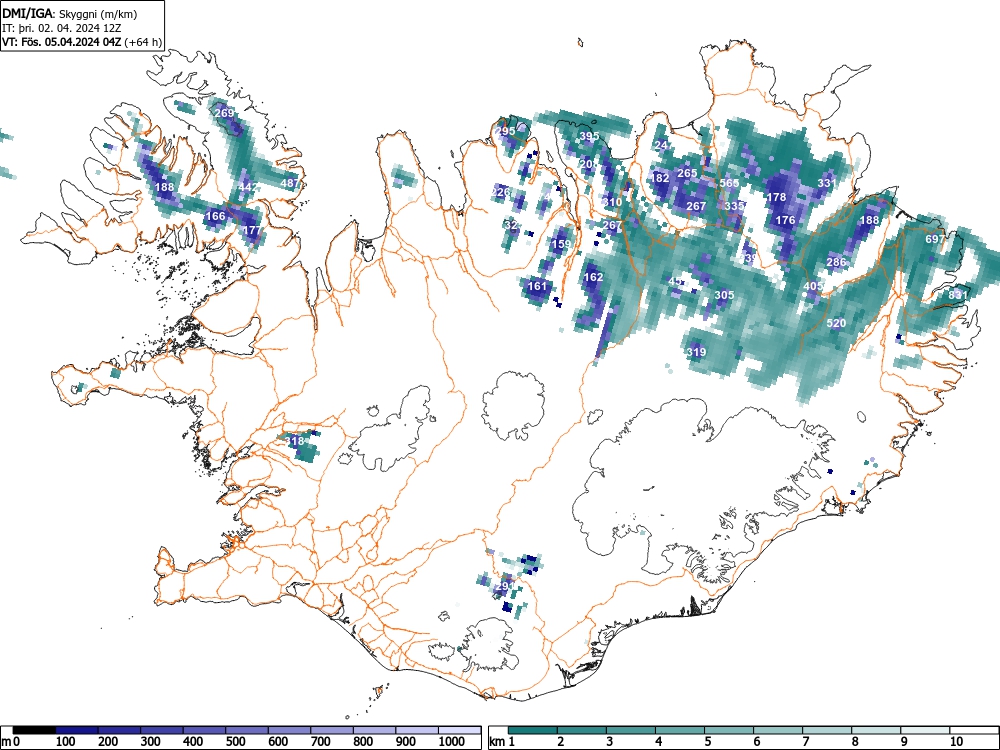Image resolution: width=1000 pixels, height=750 pixels.
Task: Select the visibility value 442
Action: click(248, 187)
